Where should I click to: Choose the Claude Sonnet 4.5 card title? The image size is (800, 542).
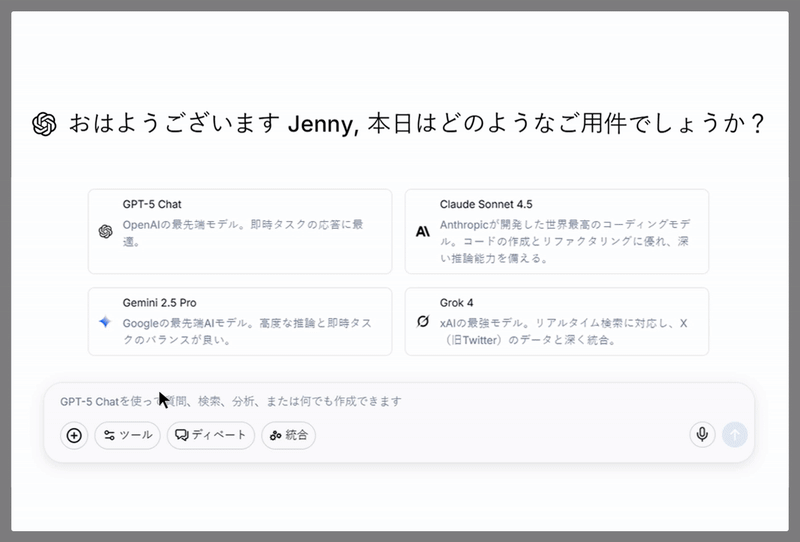coord(486,204)
